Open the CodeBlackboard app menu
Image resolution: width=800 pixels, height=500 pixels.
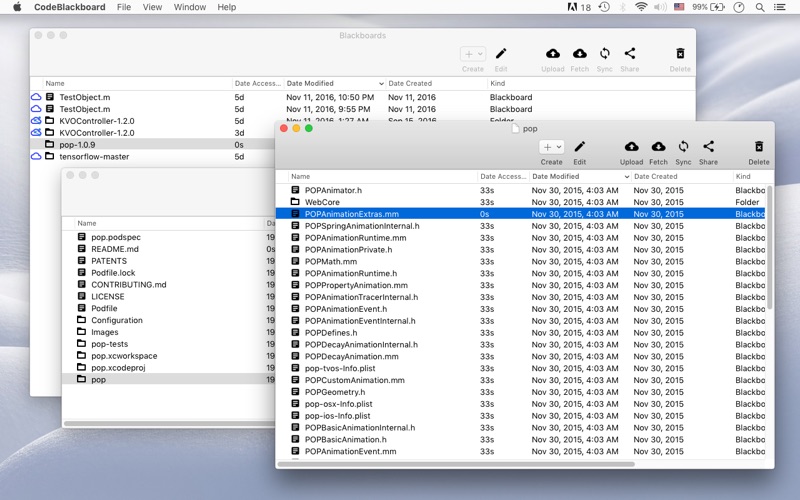point(69,7)
